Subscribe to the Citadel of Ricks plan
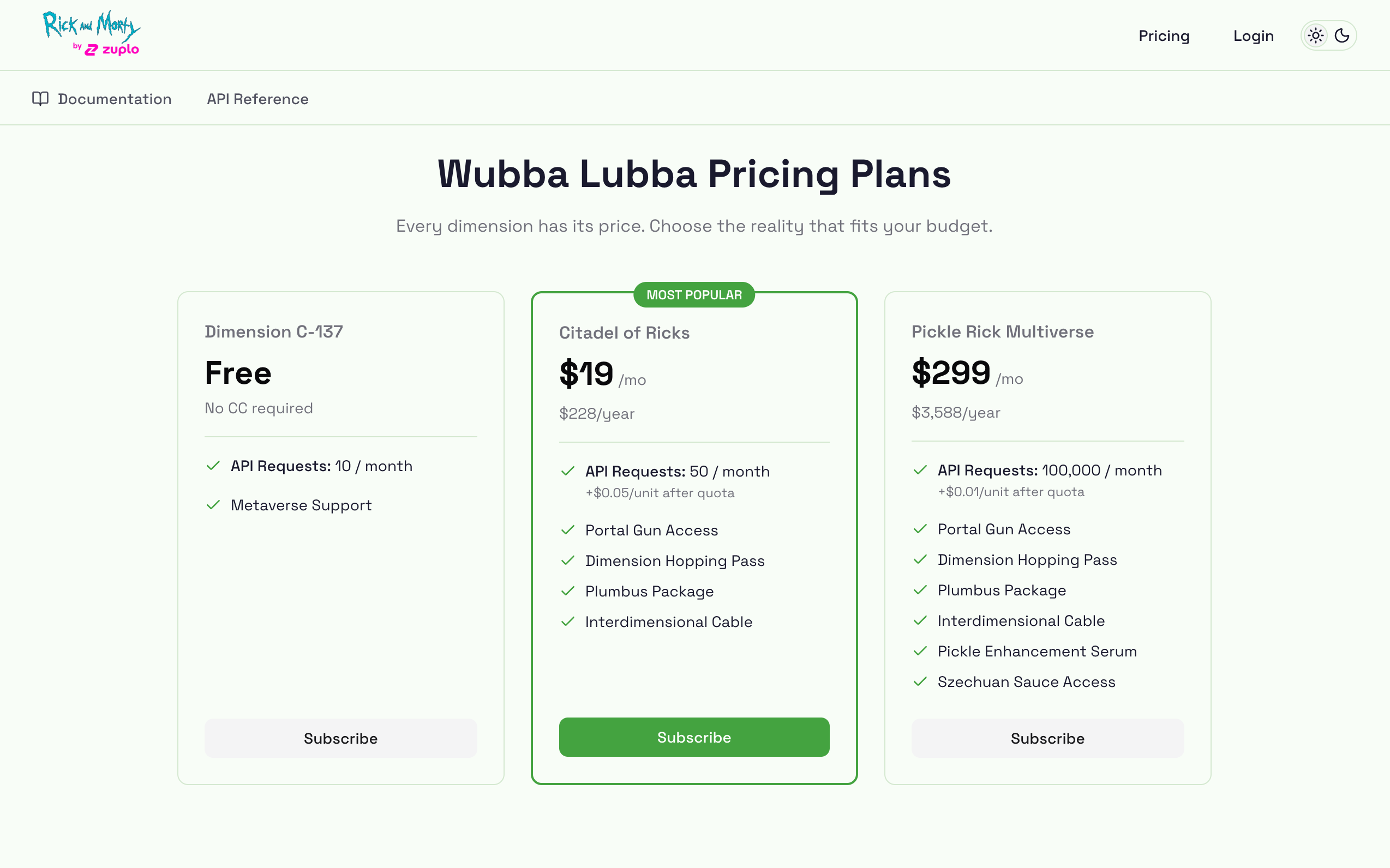Viewport: 1390px width, 868px height. pyautogui.click(x=694, y=737)
